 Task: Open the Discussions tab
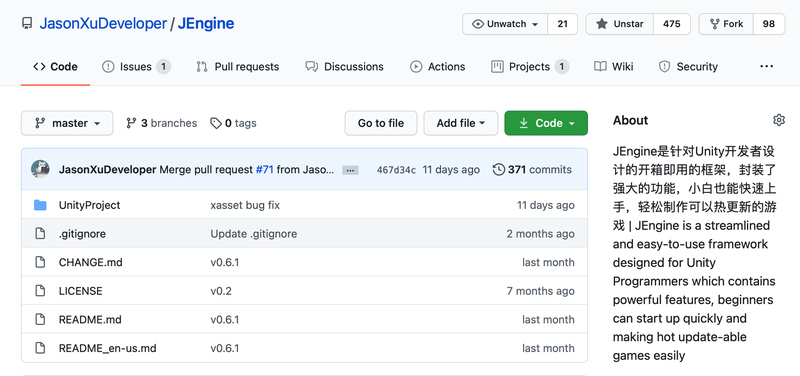[344, 67]
